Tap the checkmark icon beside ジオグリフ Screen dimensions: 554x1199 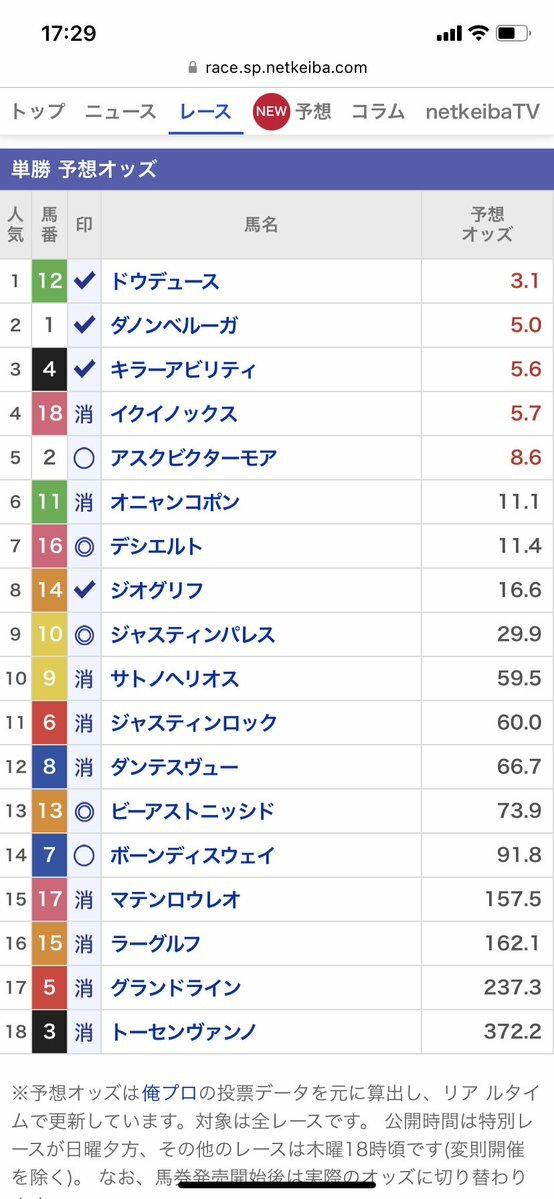pyautogui.click(x=84, y=590)
